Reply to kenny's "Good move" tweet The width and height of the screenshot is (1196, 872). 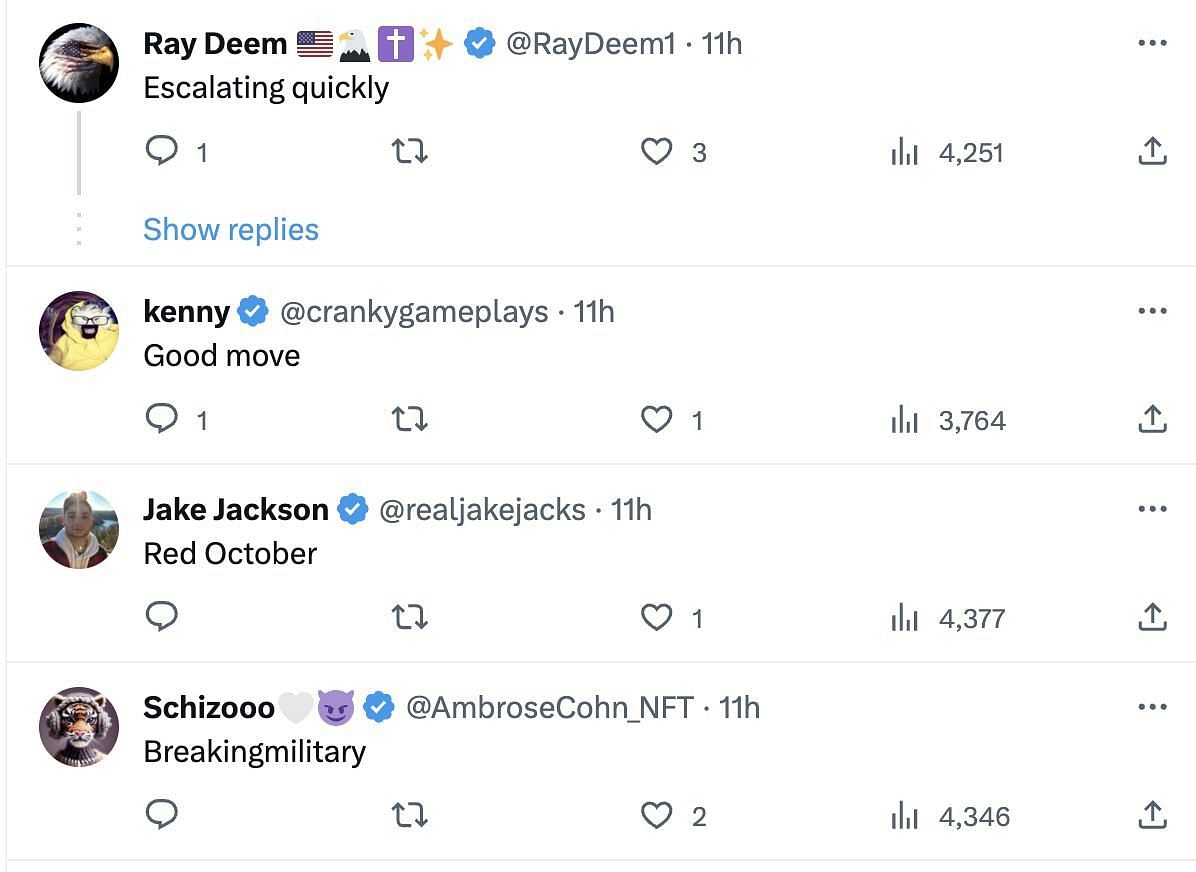pos(162,420)
